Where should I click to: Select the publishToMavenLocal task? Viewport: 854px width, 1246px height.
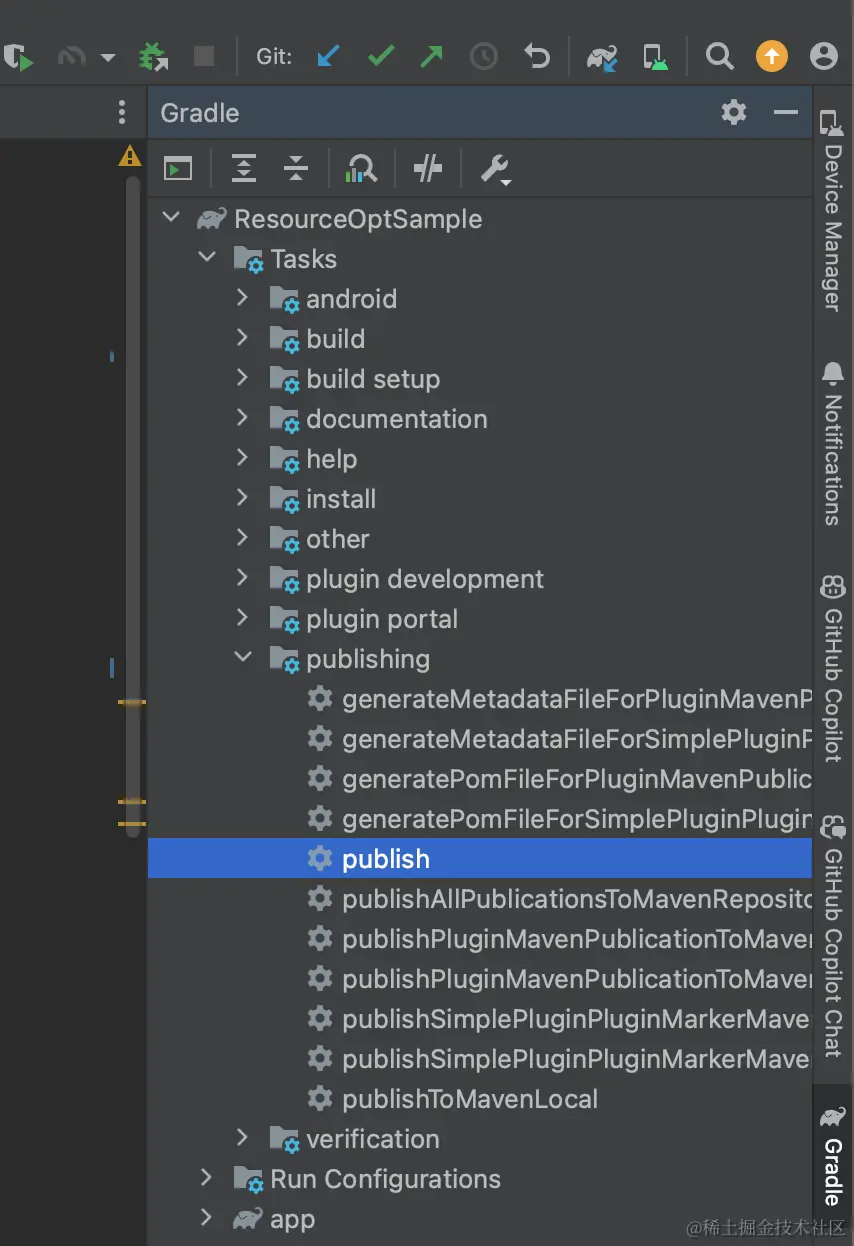tap(469, 1099)
